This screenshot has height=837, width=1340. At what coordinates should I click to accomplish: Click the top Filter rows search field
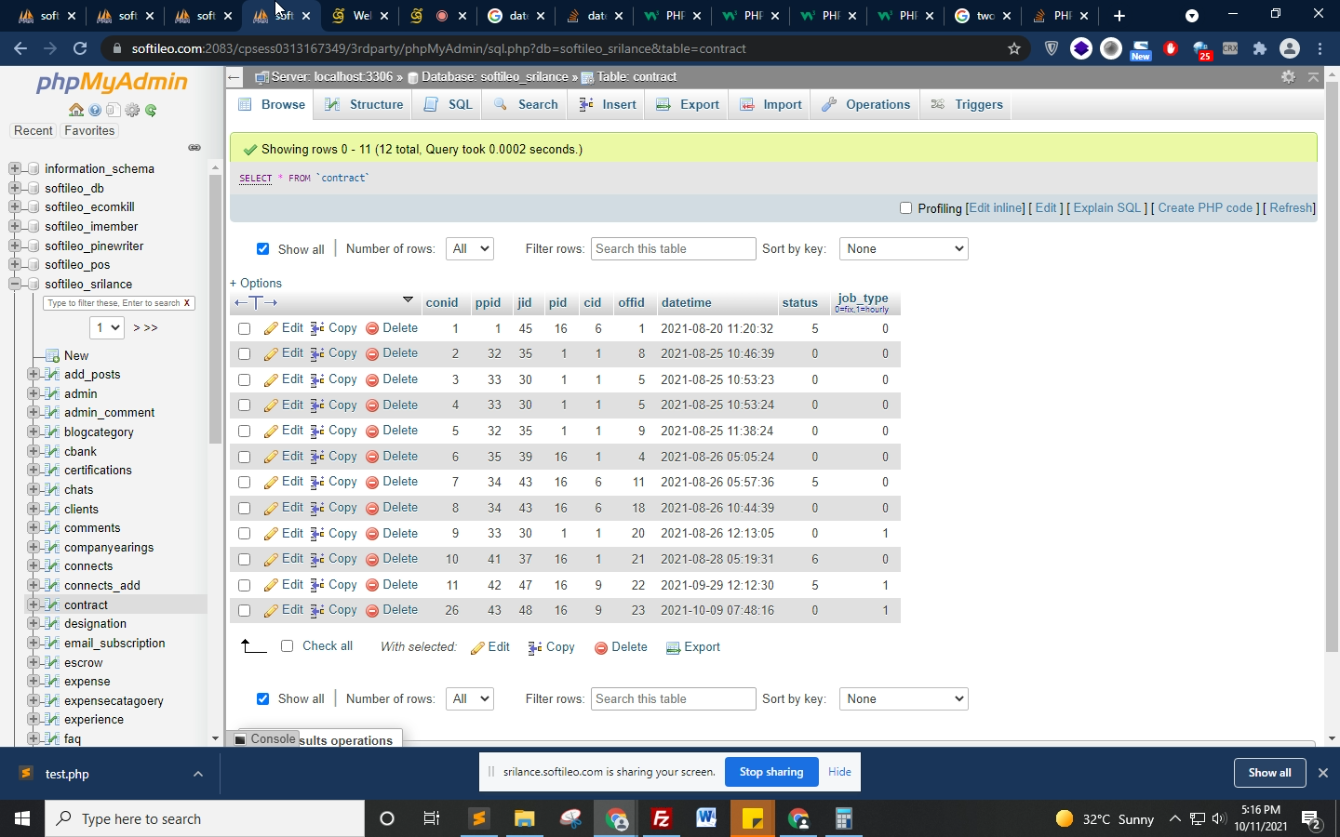(673, 248)
